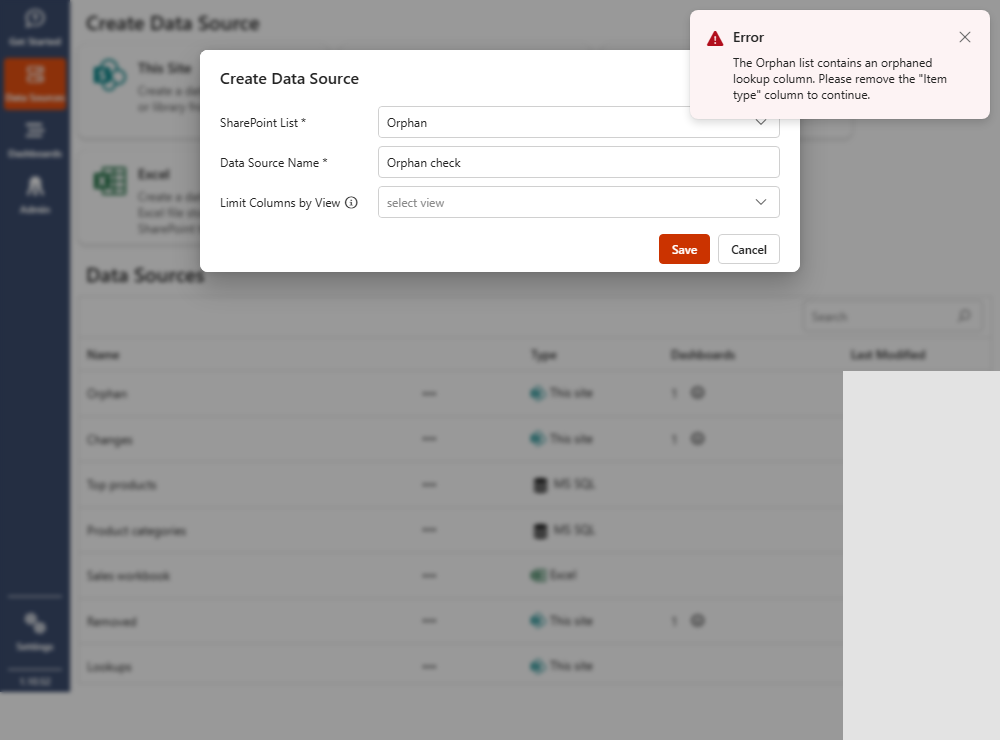Screen dimensions: 1000x740
Task: Click dashboard info icon in Removed row
Action: click(x=698, y=621)
